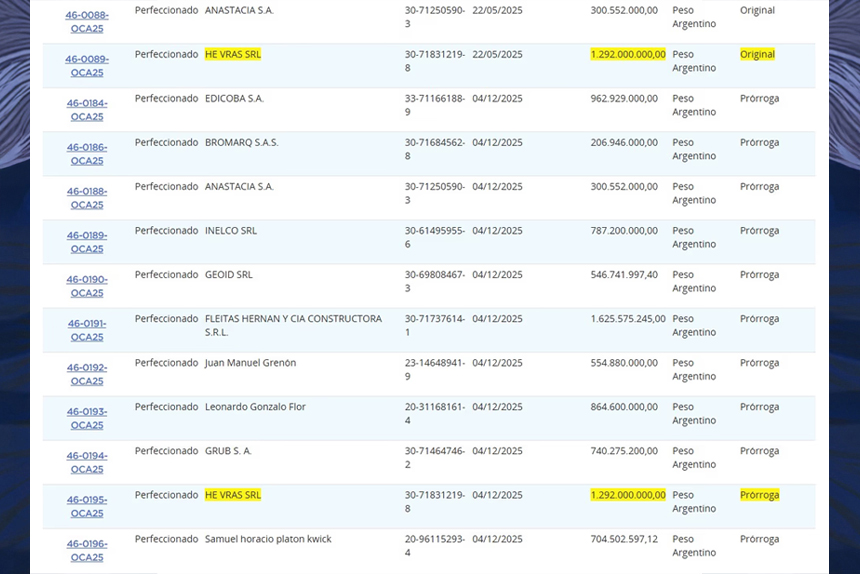860x574 pixels.
Task: Click amount 1.625.575.245,00
Action: (628, 319)
